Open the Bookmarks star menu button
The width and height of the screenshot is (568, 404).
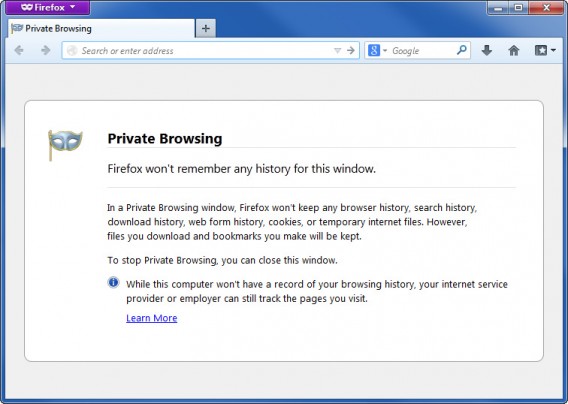545,50
